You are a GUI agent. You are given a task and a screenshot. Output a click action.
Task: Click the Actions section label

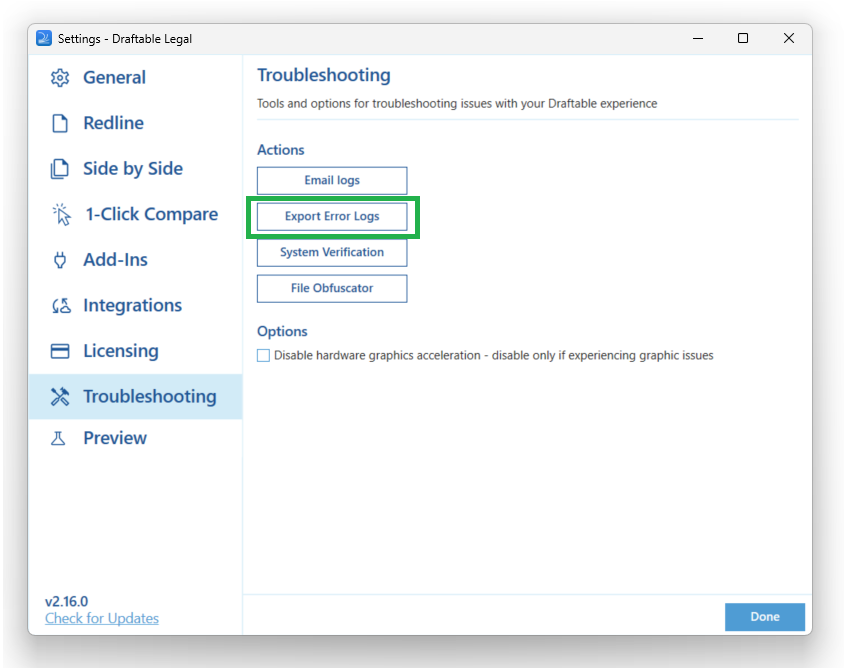[x=280, y=150]
